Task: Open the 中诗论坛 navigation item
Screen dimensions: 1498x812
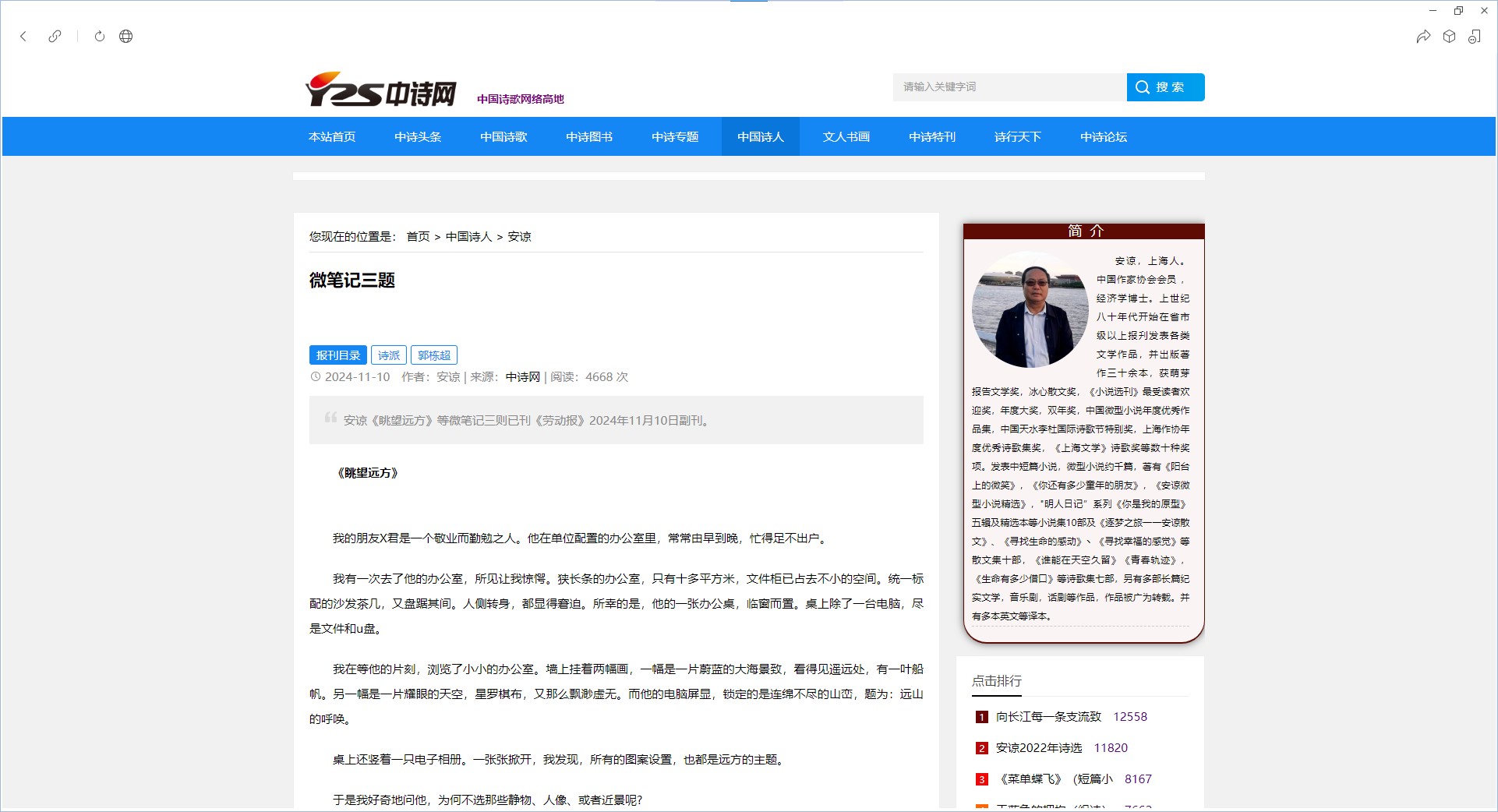Action: pos(1103,137)
